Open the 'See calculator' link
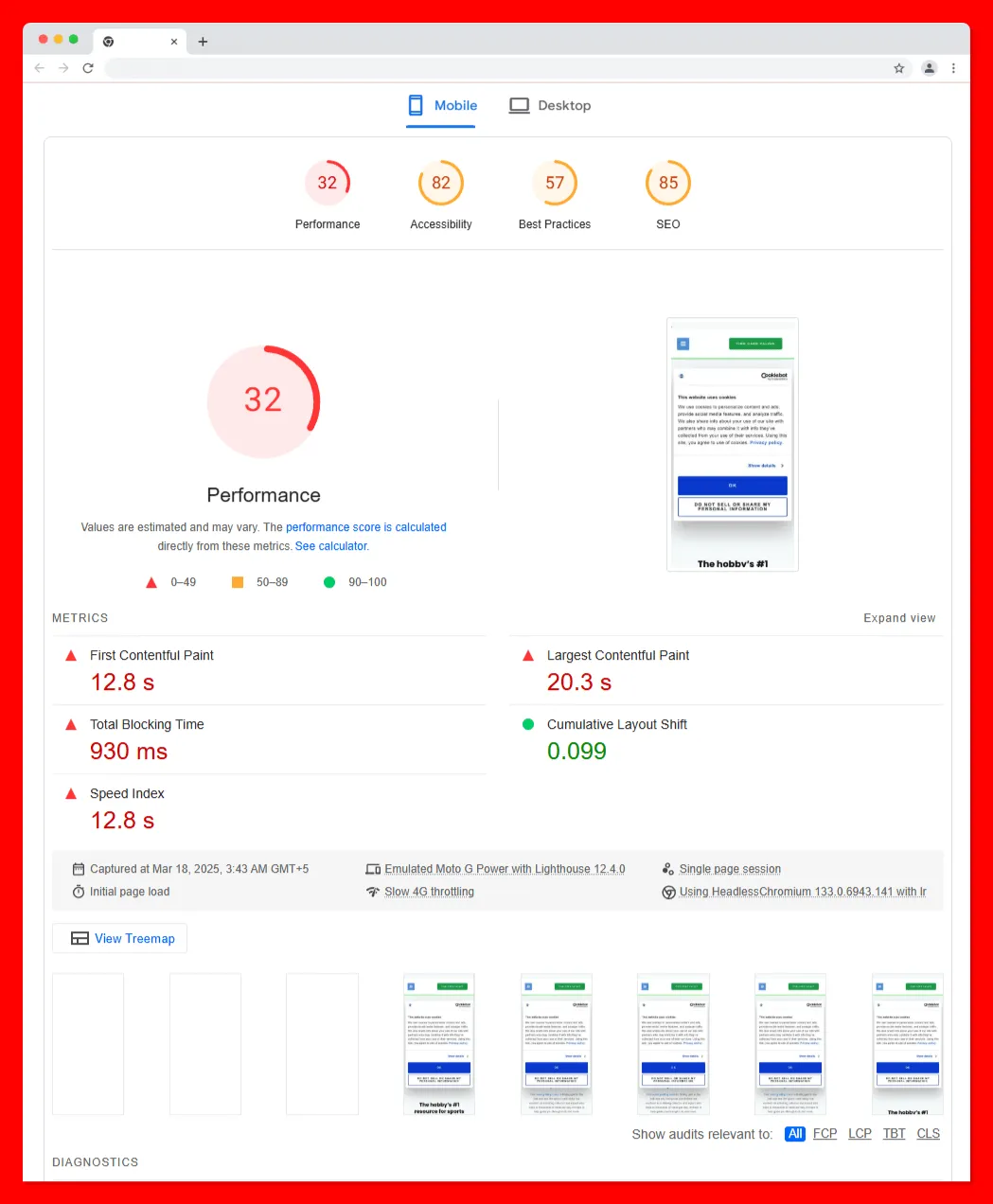The width and height of the screenshot is (993, 1204). [331, 546]
